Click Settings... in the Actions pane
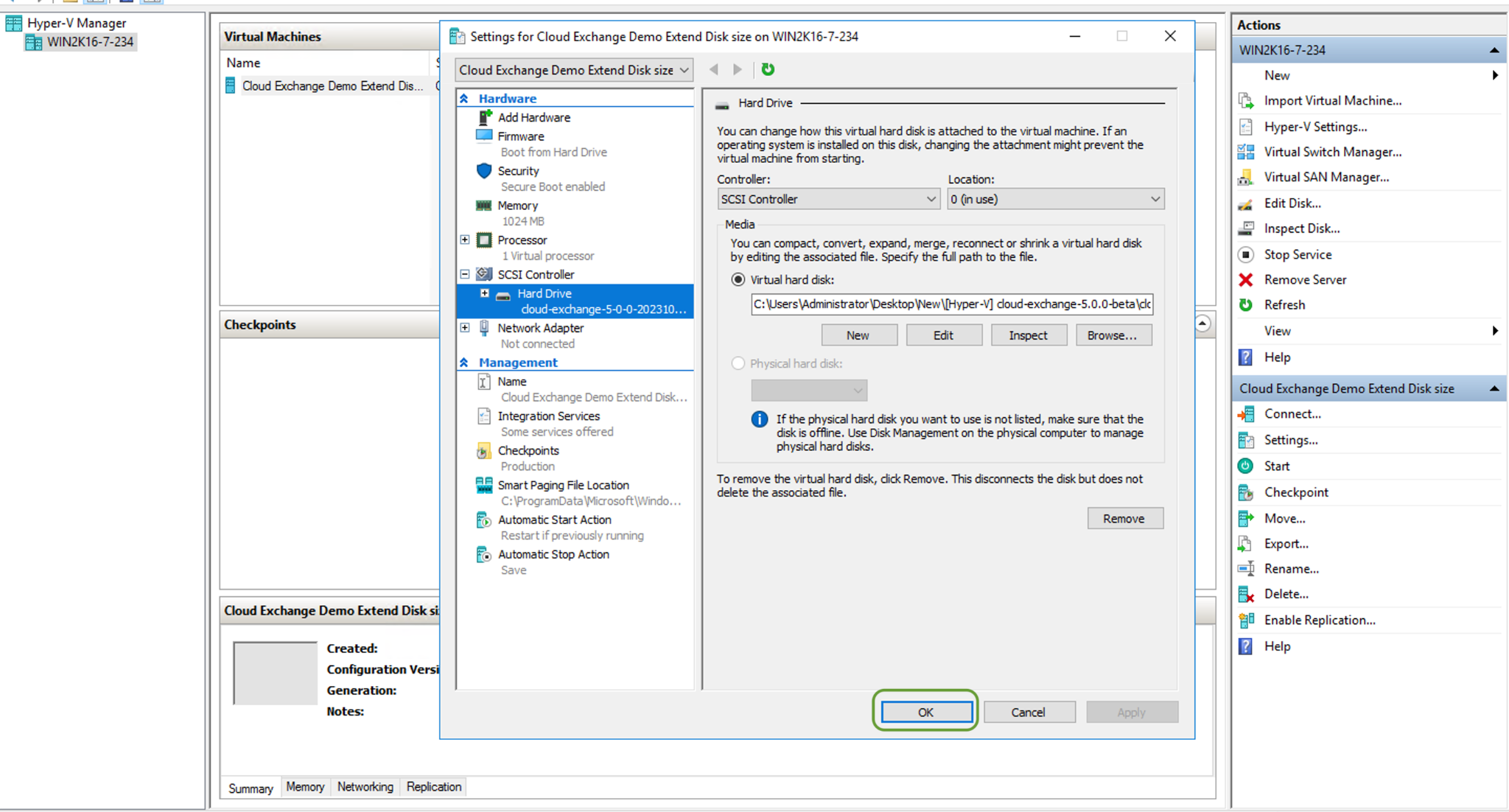 coord(1291,440)
